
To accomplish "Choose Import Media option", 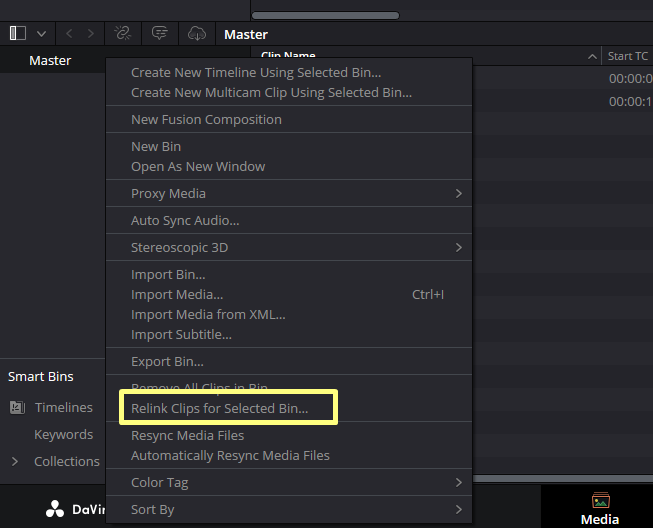I will [x=289, y=295].
